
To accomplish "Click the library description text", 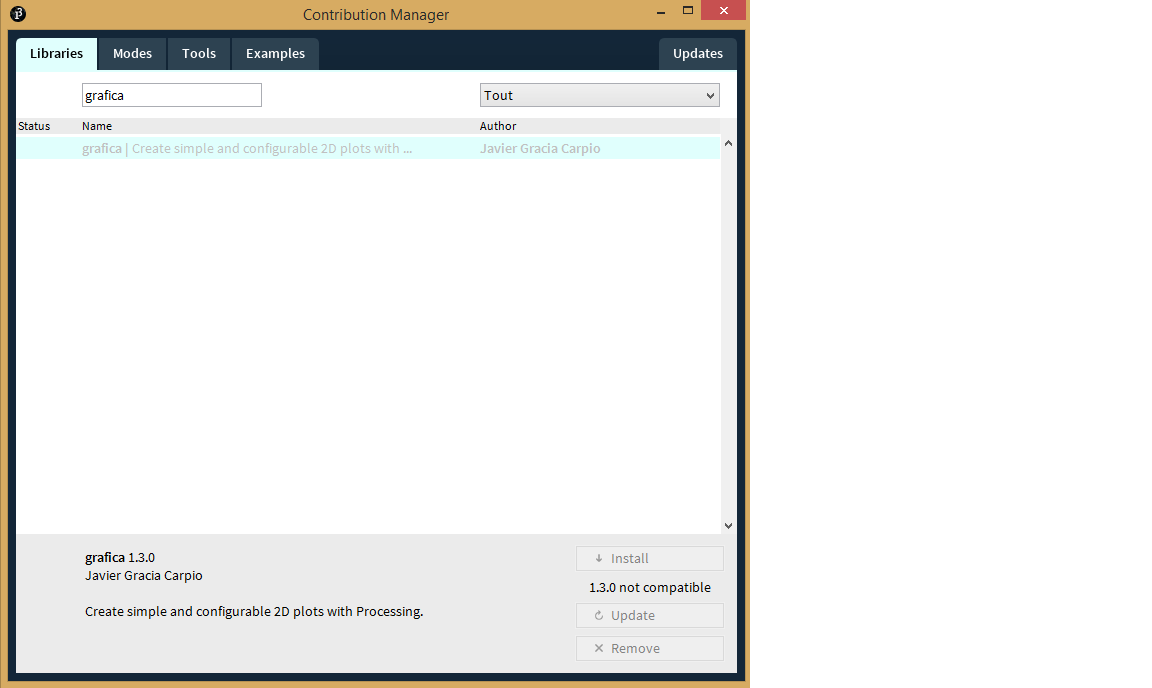I will tap(254, 612).
